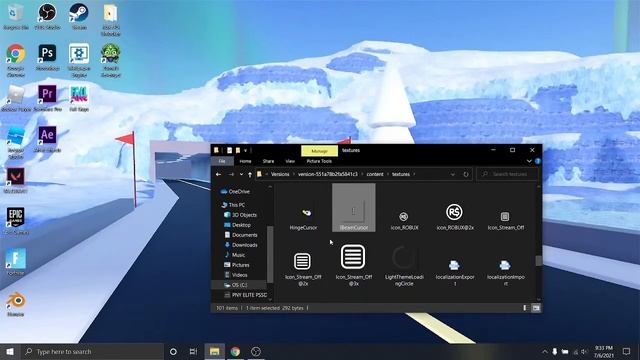Open the Epic Games Launcher shortcut
This screenshot has height=360, width=640.
pos(16,221)
